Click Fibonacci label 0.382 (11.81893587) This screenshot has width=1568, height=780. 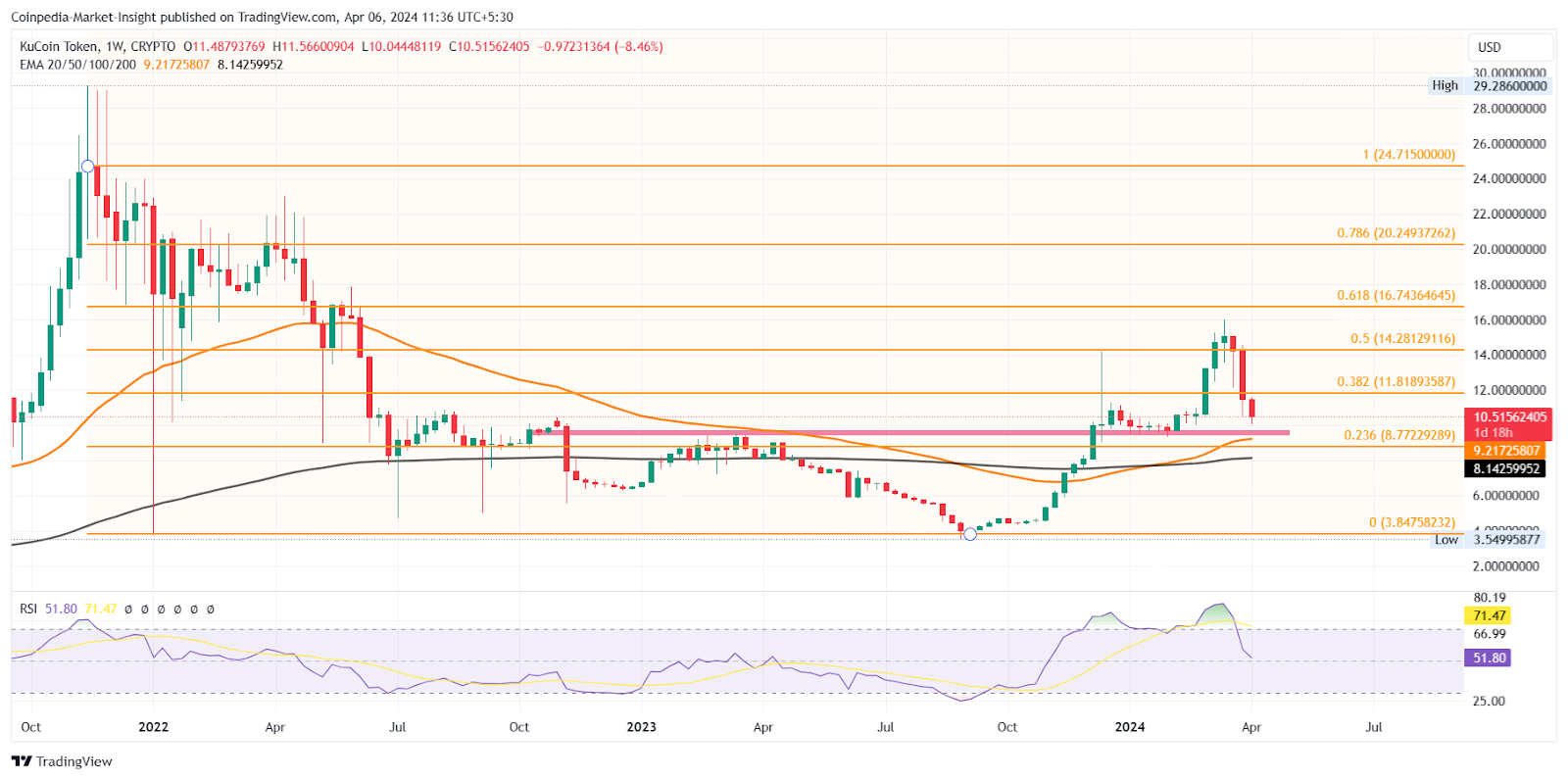point(1396,381)
